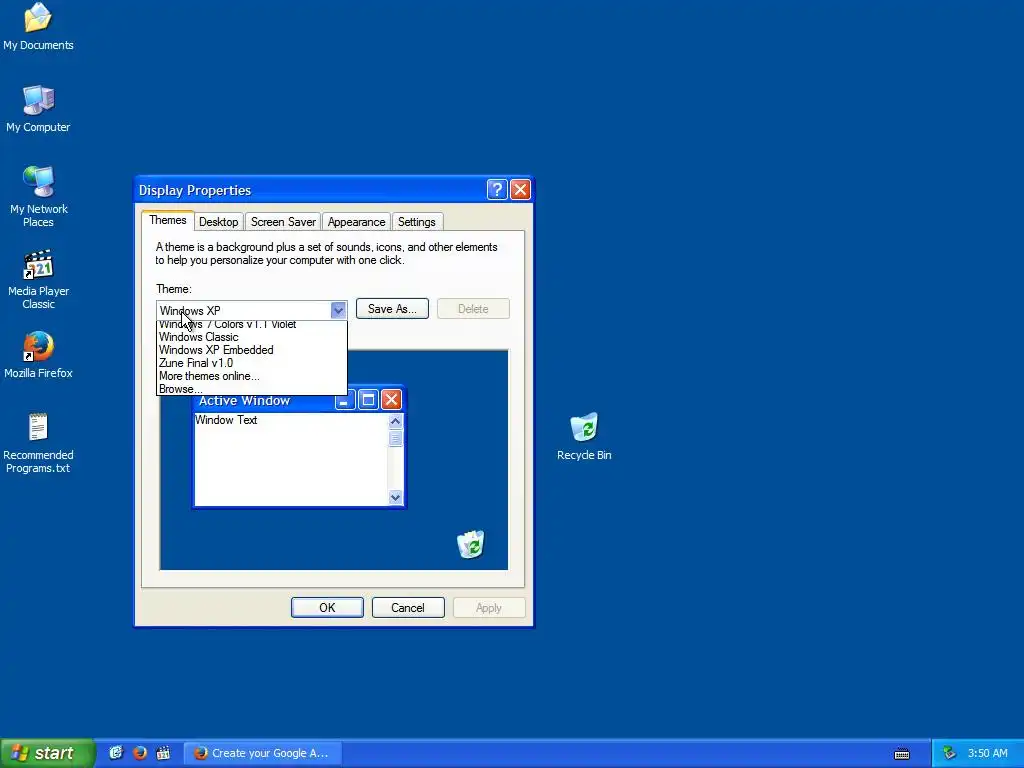Select the Recycle Bin desktop icon

point(584,436)
